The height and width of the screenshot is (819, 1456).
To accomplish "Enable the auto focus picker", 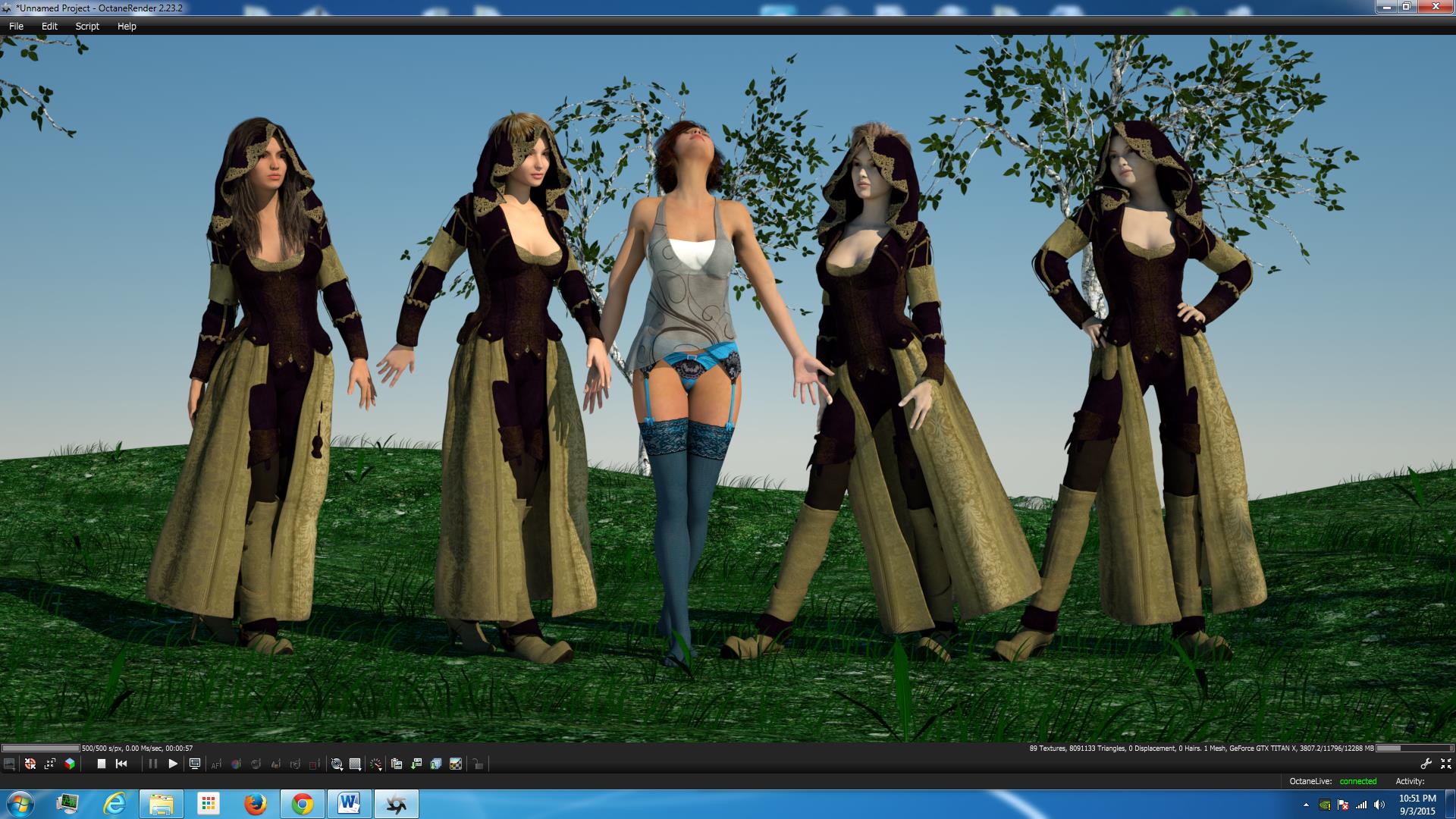I will point(216,764).
